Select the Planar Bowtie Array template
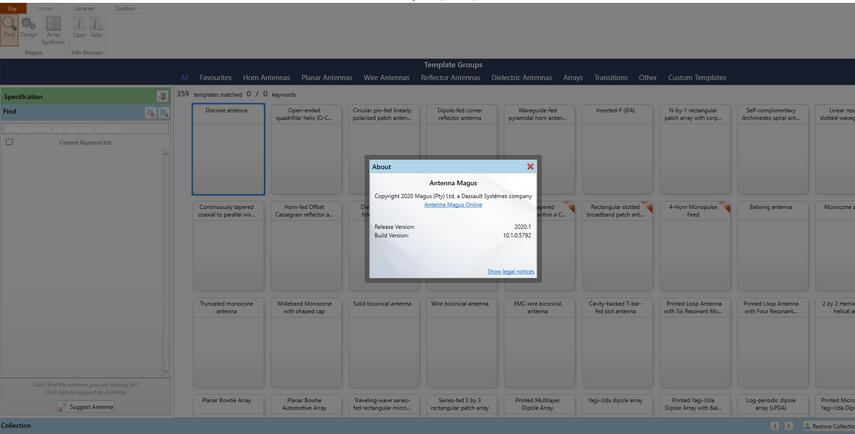 click(x=228, y=406)
